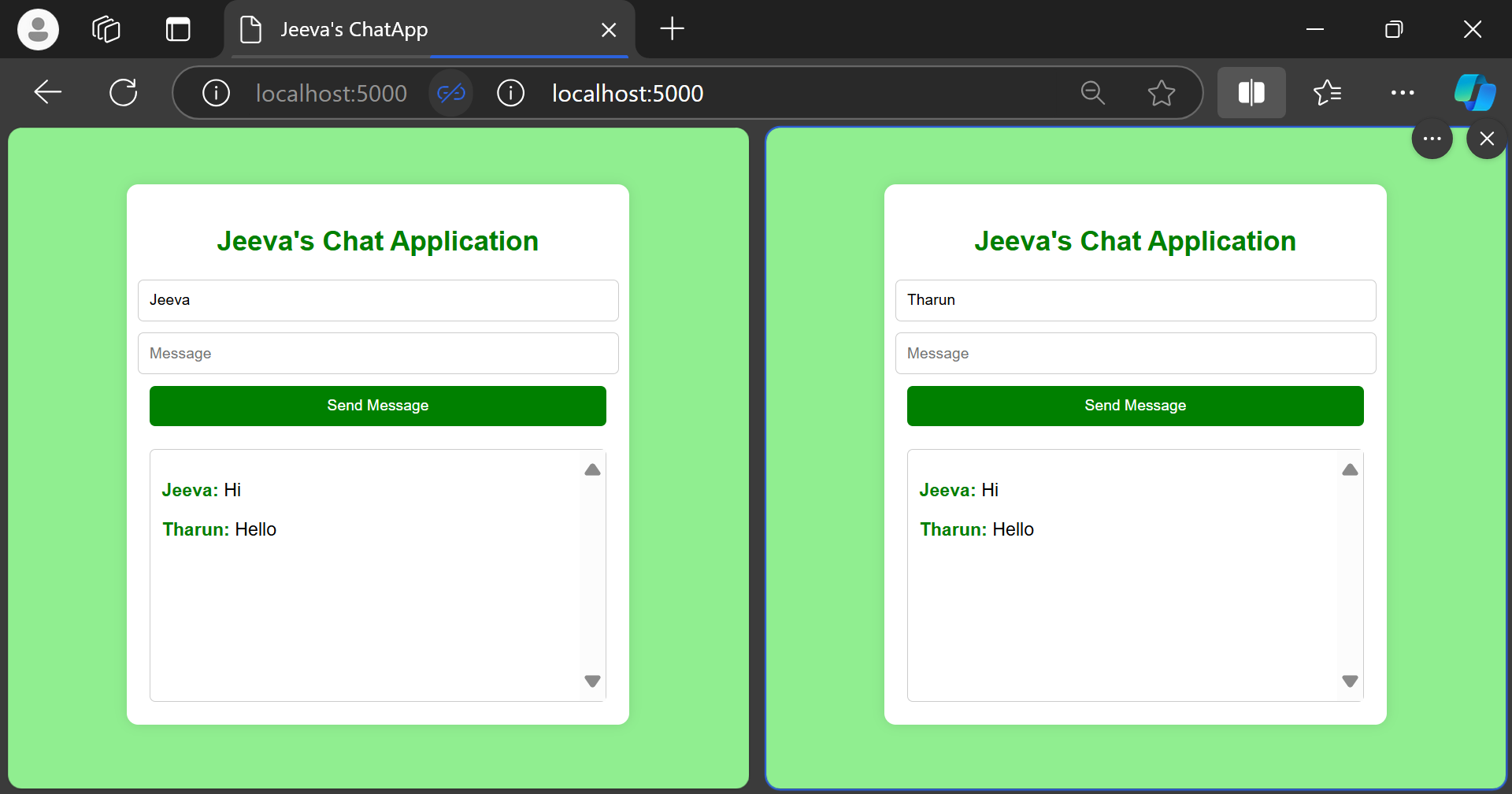Click scroll up arrow in right chat box

coord(1351,469)
